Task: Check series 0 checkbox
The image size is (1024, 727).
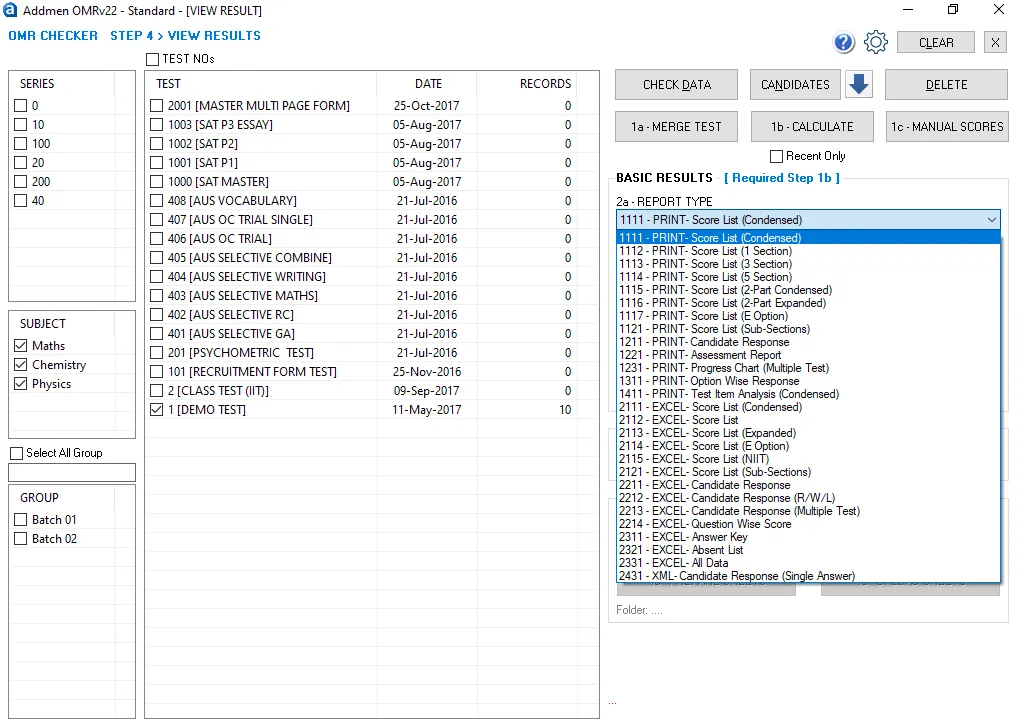Action: [21, 106]
